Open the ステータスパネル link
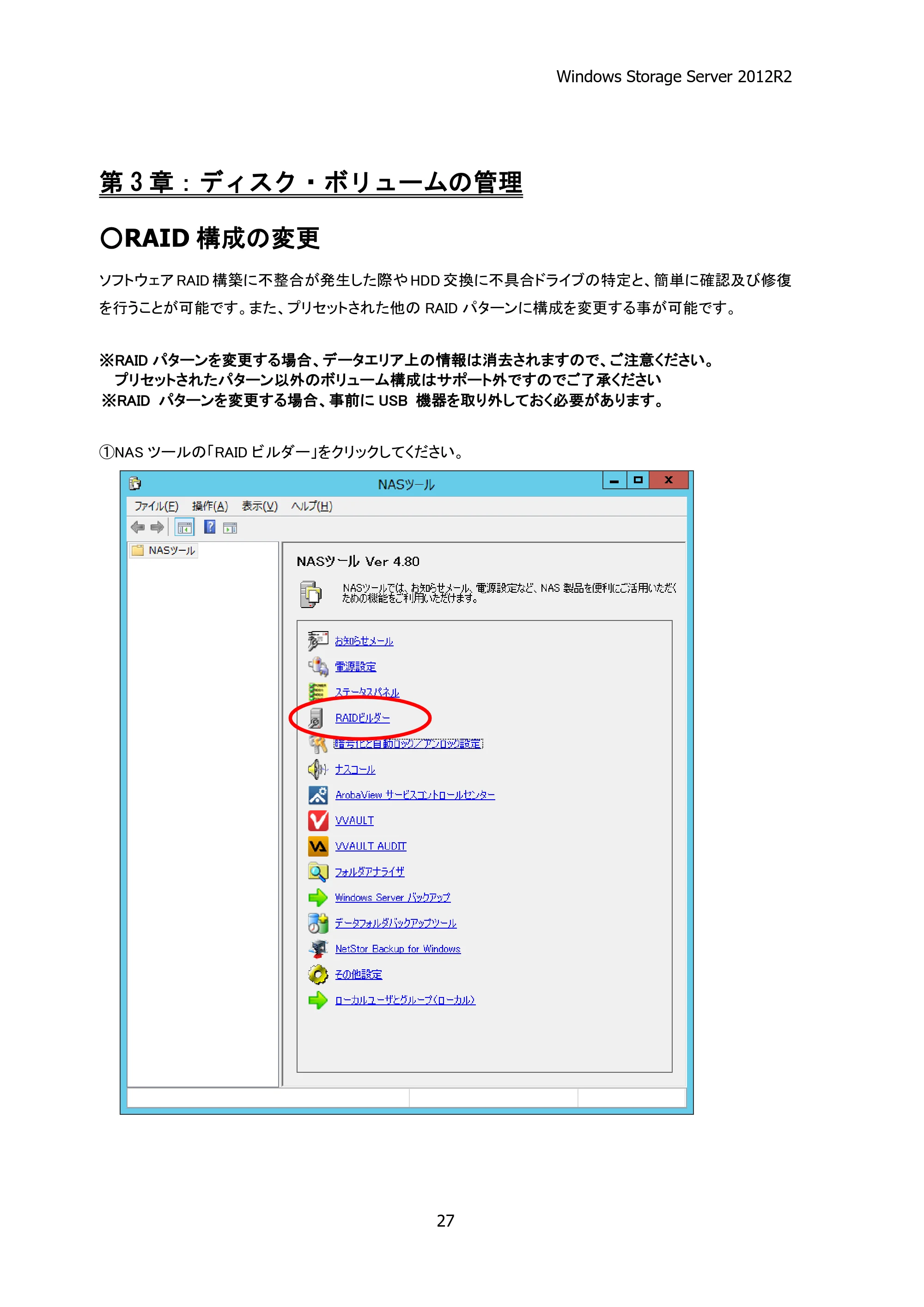 [x=367, y=692]
